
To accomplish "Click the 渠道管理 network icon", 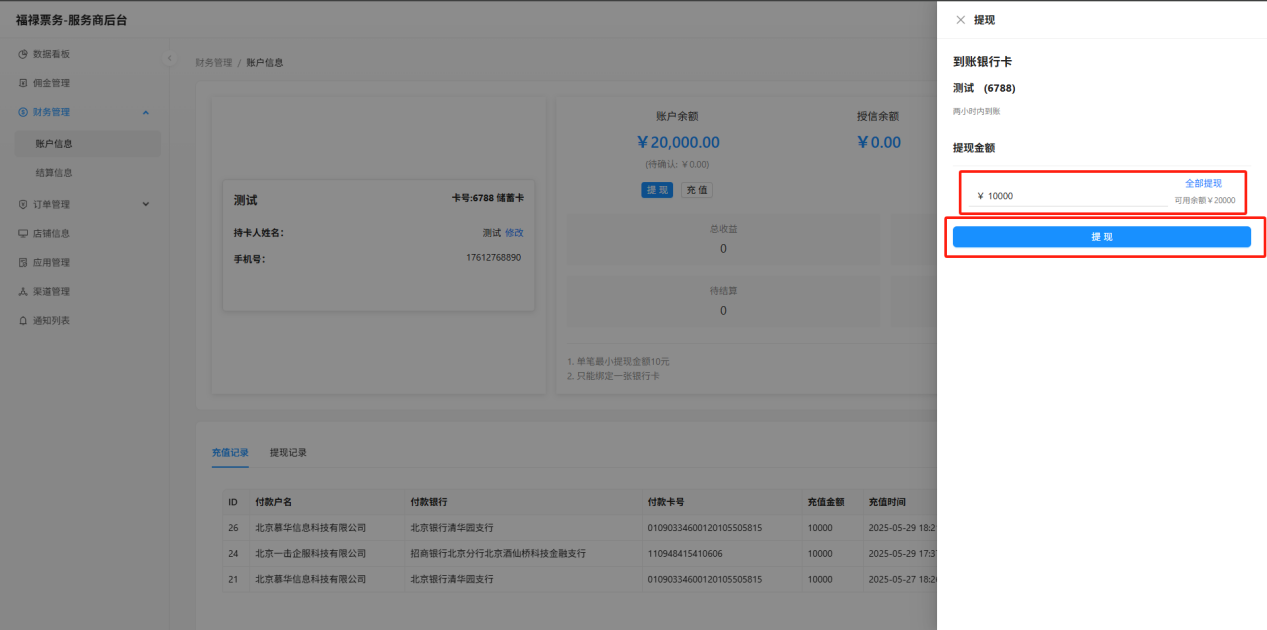I will click(23, 291).
